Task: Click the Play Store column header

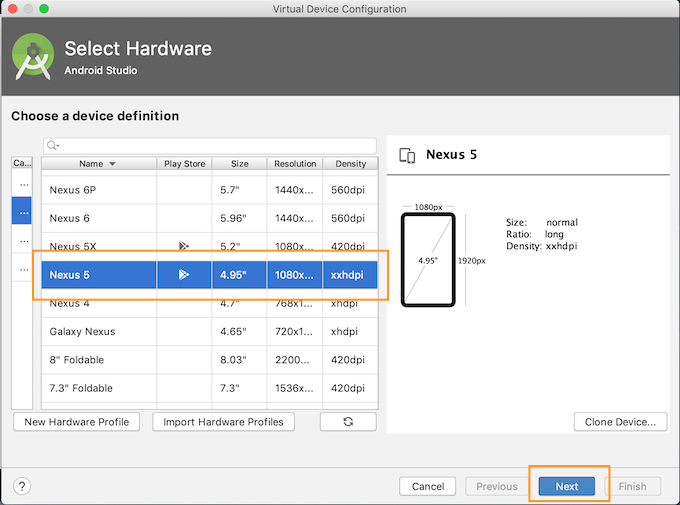Action: click(x=184, y=164)
